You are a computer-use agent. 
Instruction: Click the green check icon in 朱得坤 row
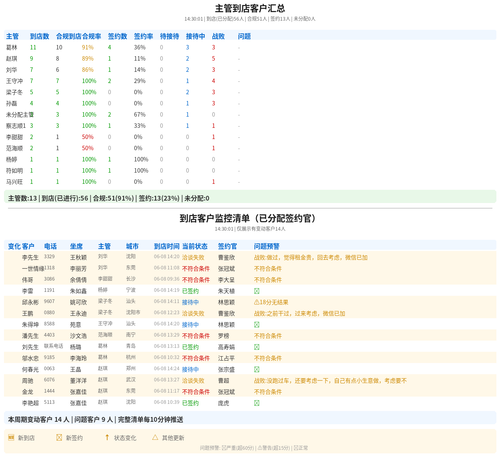click(257, 325)
